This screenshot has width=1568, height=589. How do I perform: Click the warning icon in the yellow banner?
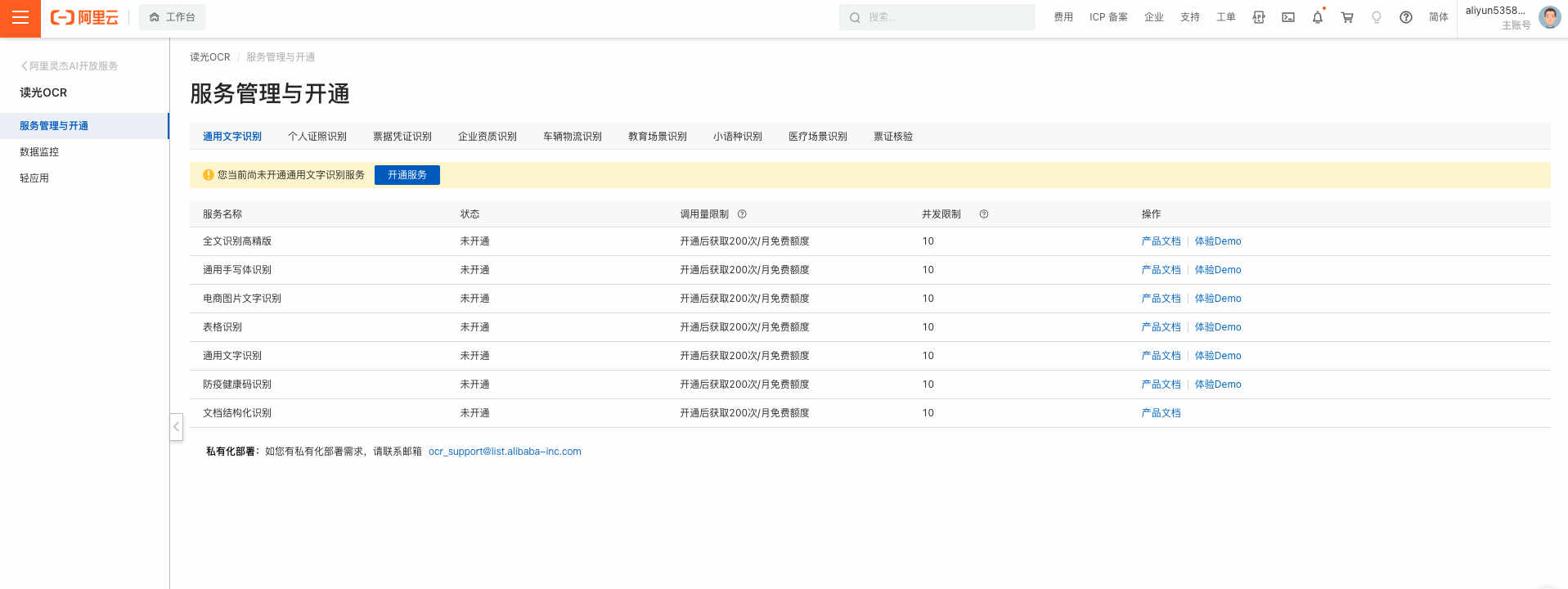pos(209,175)
